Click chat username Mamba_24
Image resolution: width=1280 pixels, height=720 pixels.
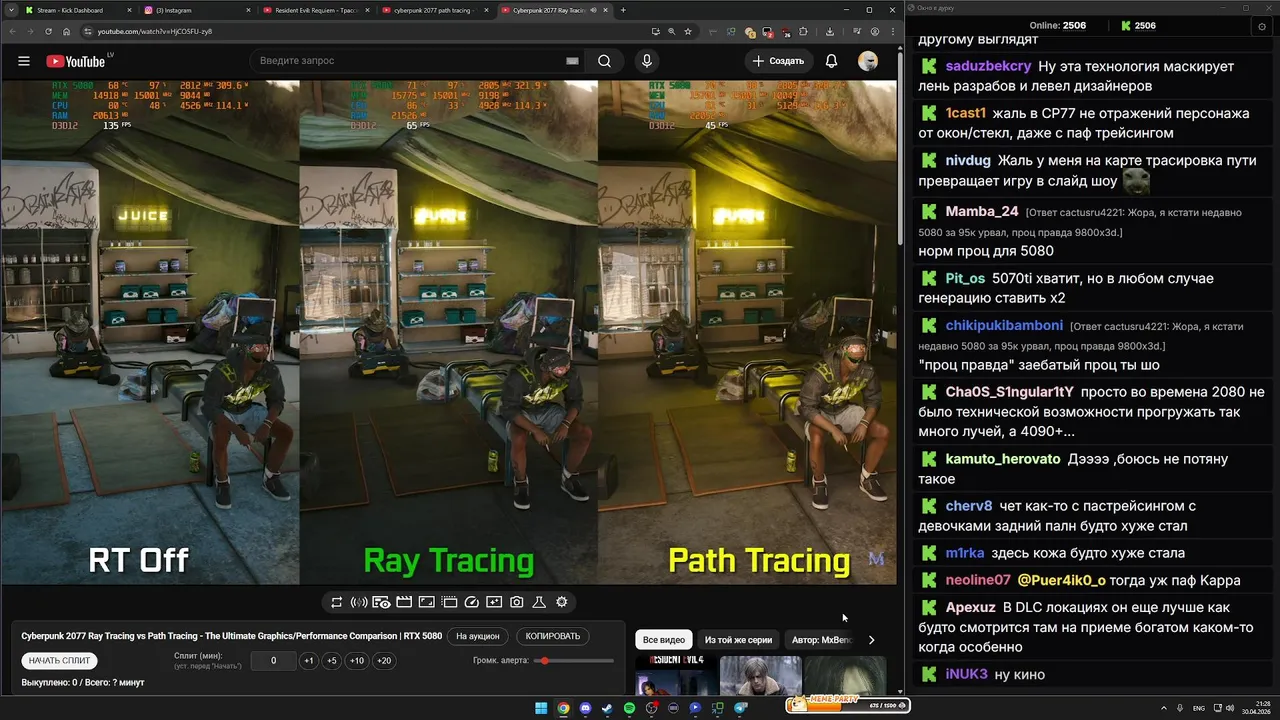point(982,211)
